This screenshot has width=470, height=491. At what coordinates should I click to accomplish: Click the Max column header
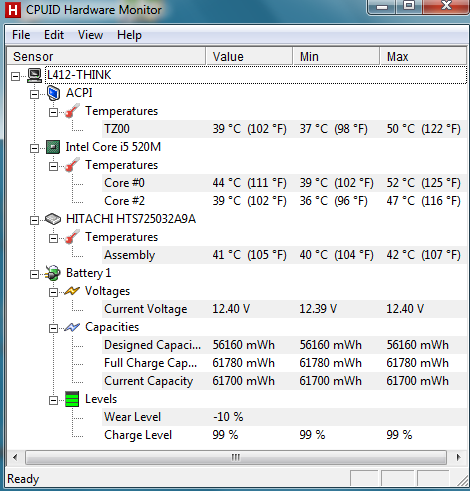point(423,56)
